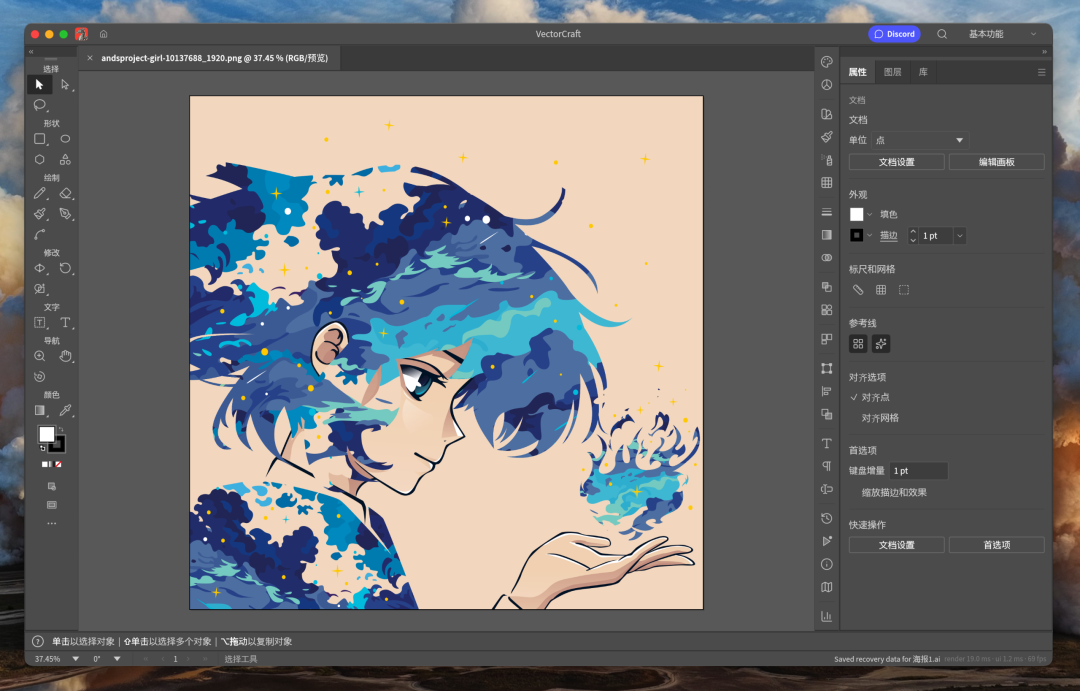Open the 单位 units dropdown
This screenshot has height=691, width=1080.
(x=920, y=140)
